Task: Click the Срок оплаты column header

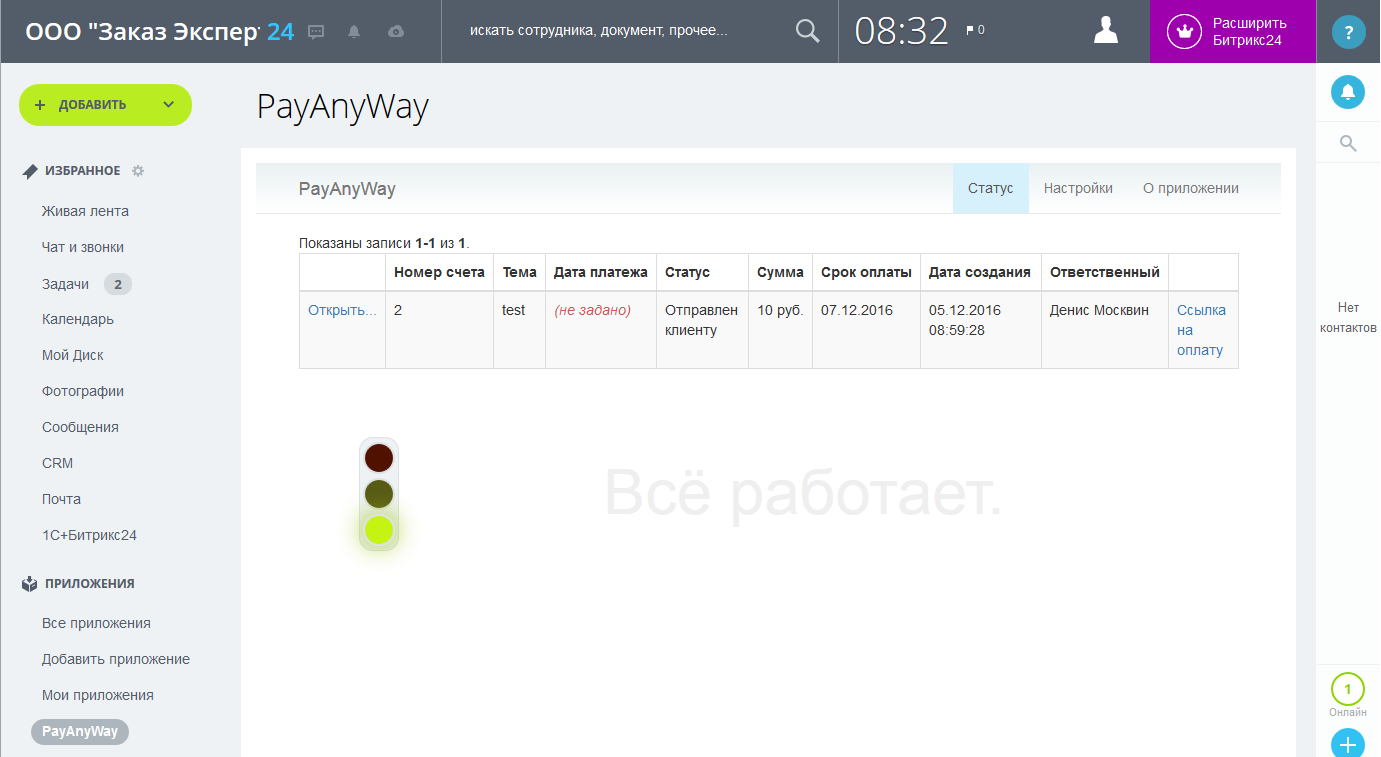Action: [866, 272]
